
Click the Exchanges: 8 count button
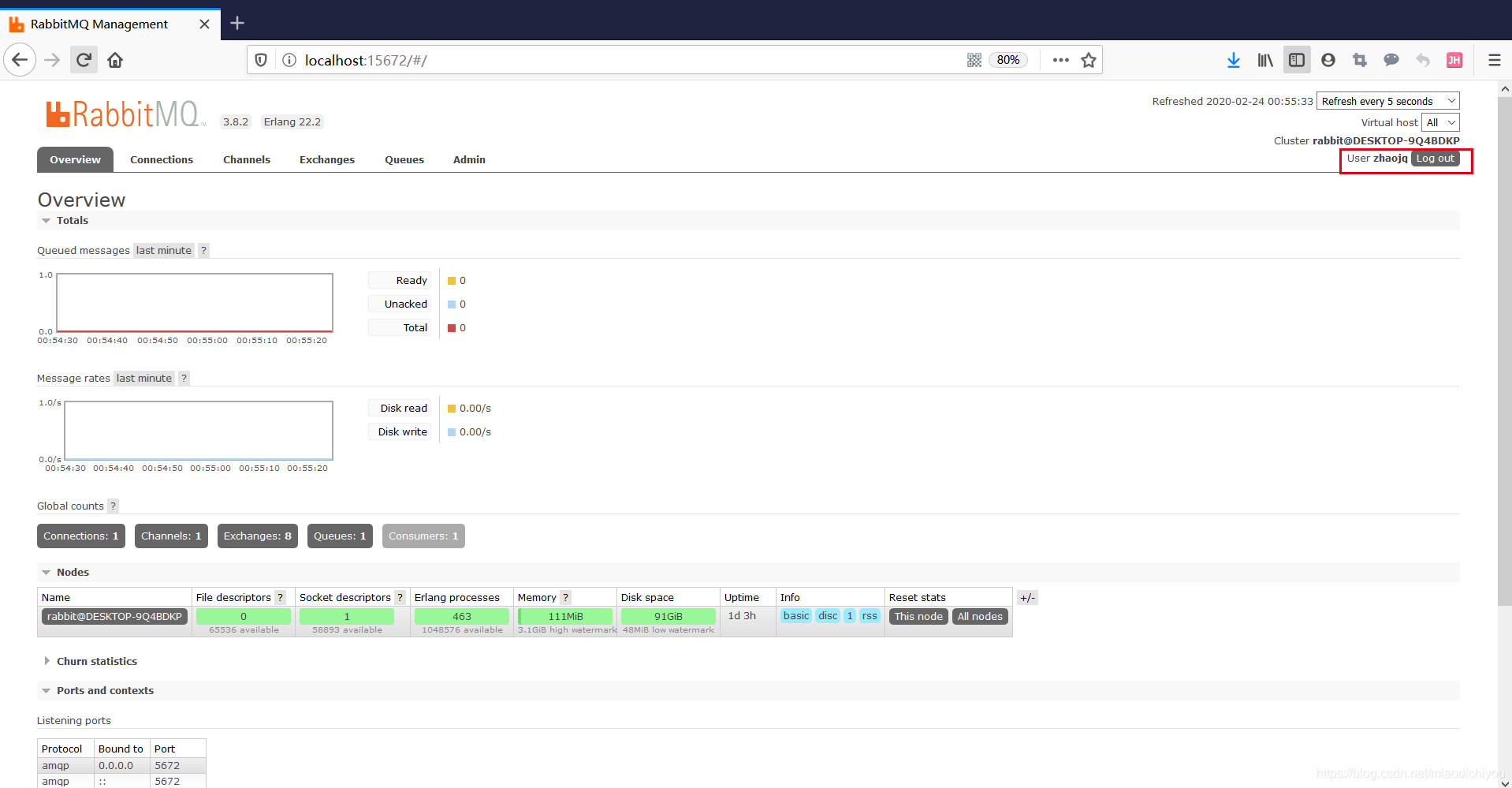[x=258, y=536]
